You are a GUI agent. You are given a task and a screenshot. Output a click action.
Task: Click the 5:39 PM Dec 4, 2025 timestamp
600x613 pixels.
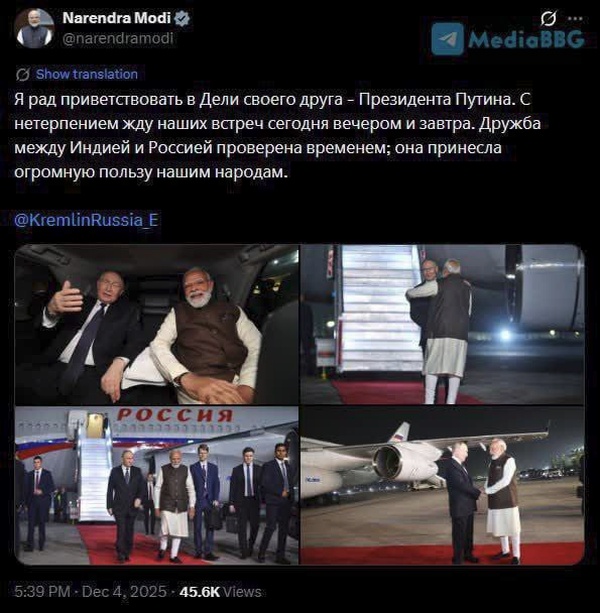(90, 591)
